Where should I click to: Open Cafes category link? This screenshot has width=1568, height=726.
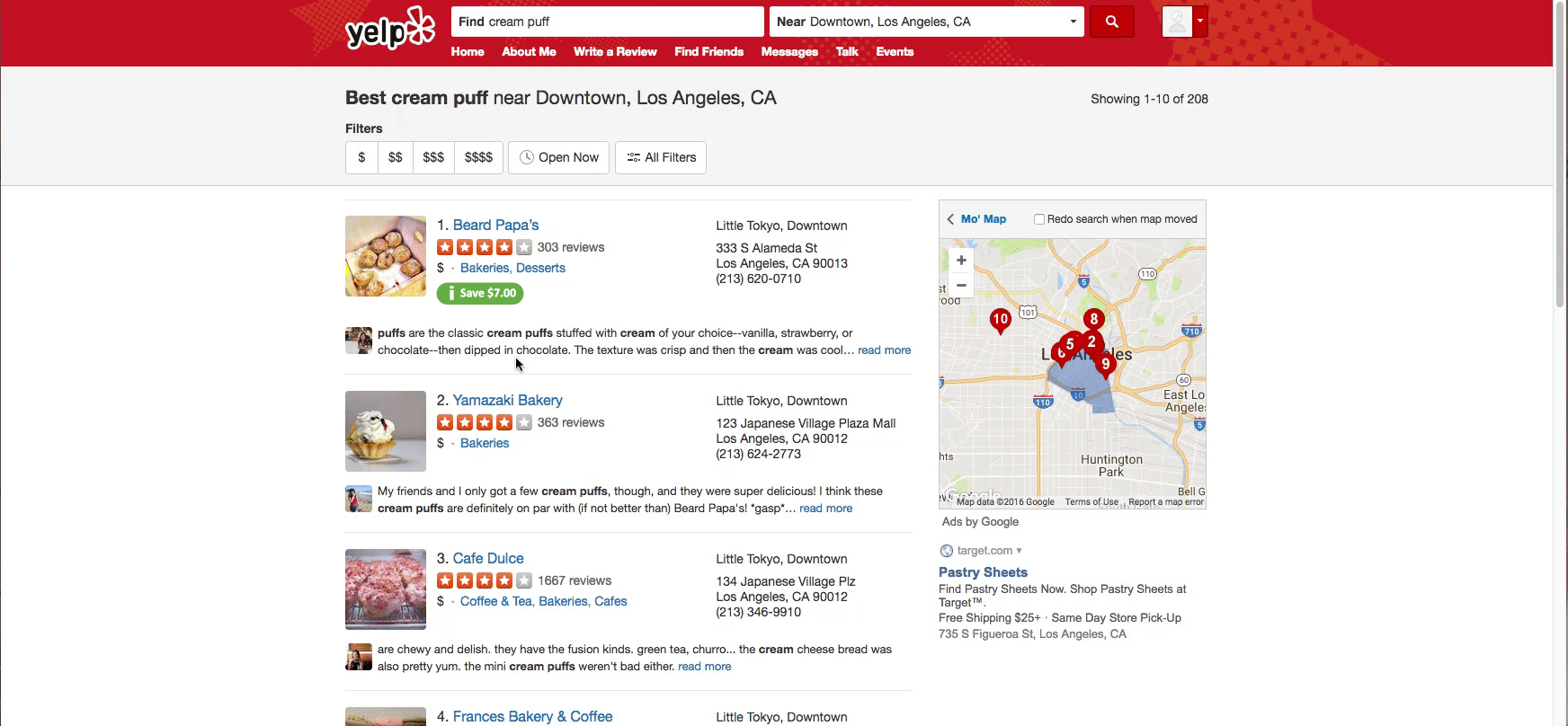tap(610, 601)
